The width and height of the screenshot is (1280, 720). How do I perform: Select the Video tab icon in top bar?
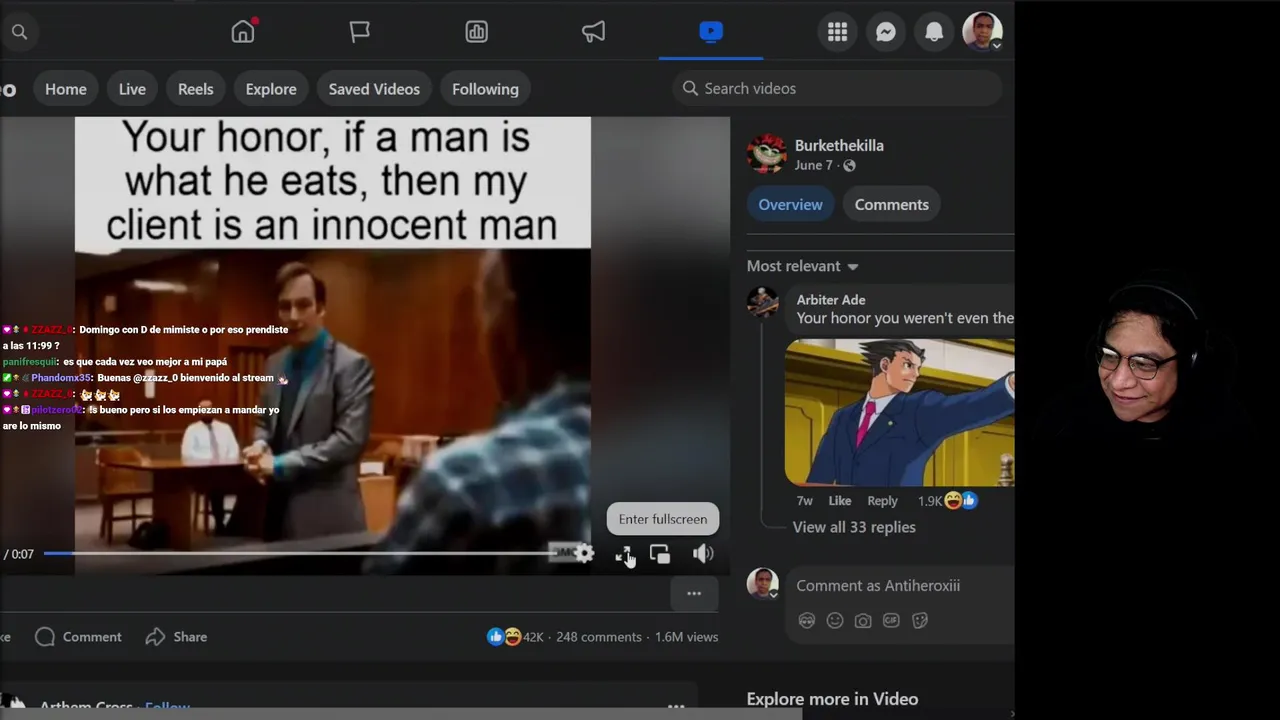711,32
